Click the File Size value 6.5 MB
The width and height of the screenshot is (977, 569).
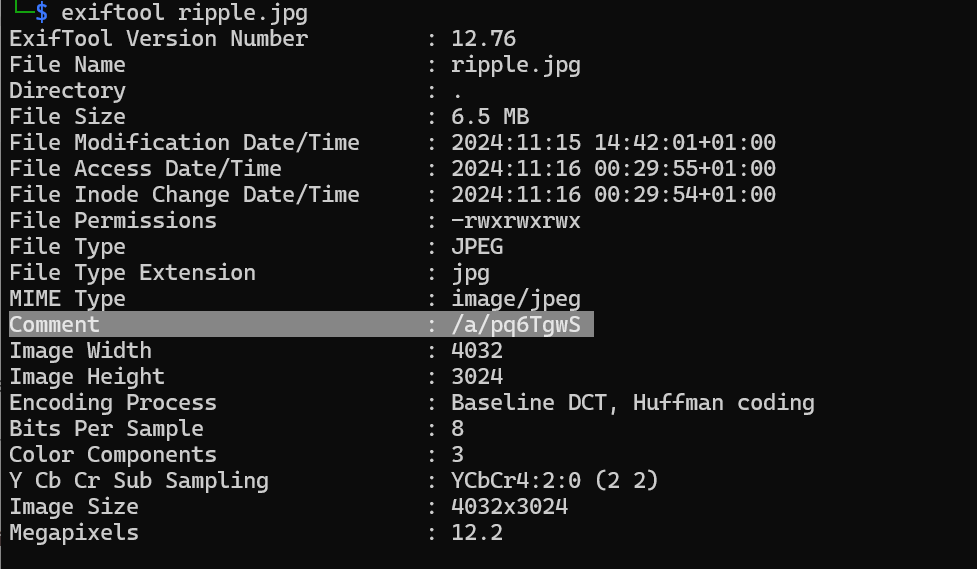pyautogui.click(x=490, y=117)
